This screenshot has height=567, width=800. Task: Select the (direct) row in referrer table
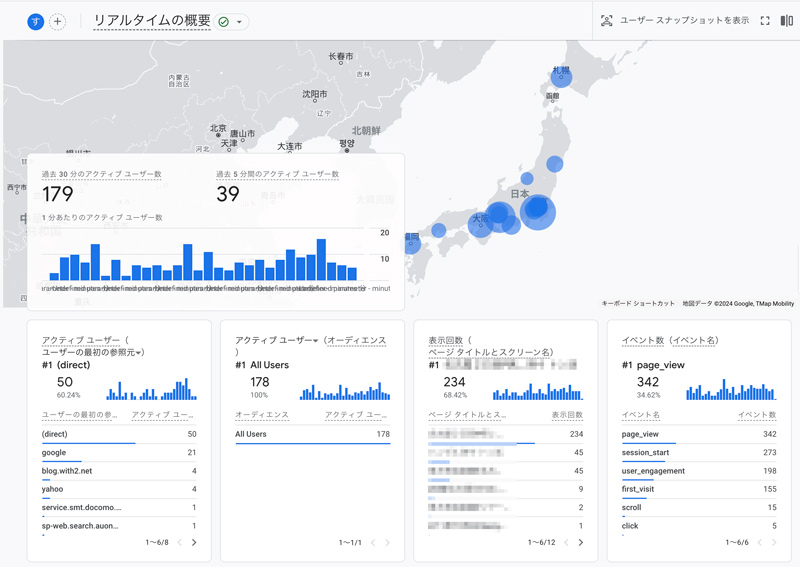(119, 434)
